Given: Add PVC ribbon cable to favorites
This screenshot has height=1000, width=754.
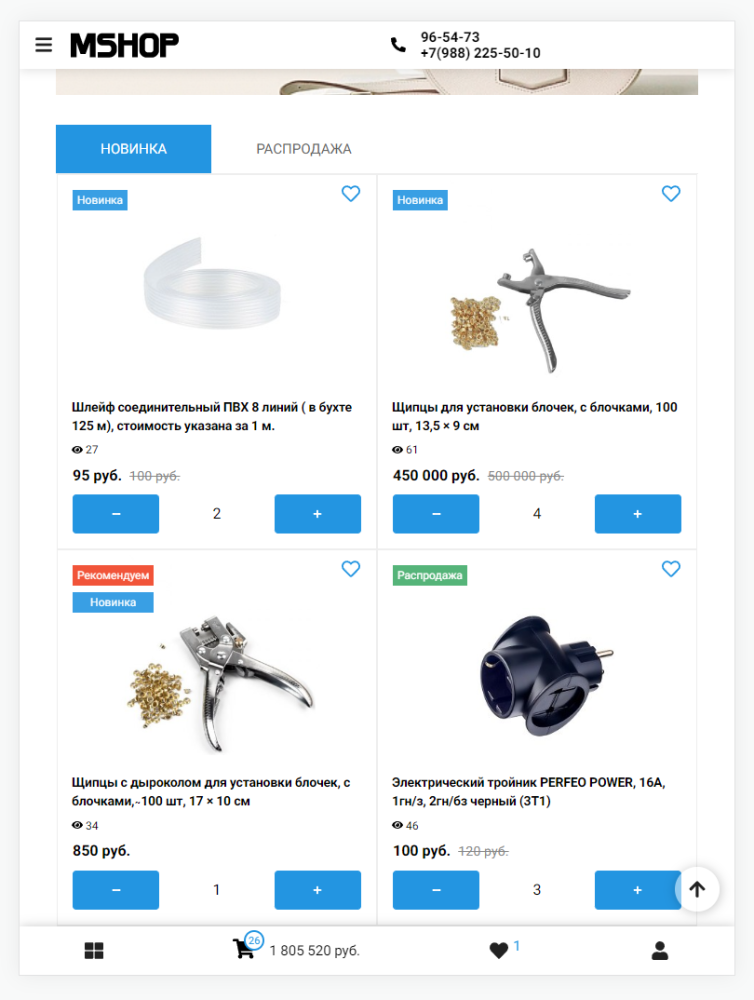Looking at the screenshot, I should (351, 193).
